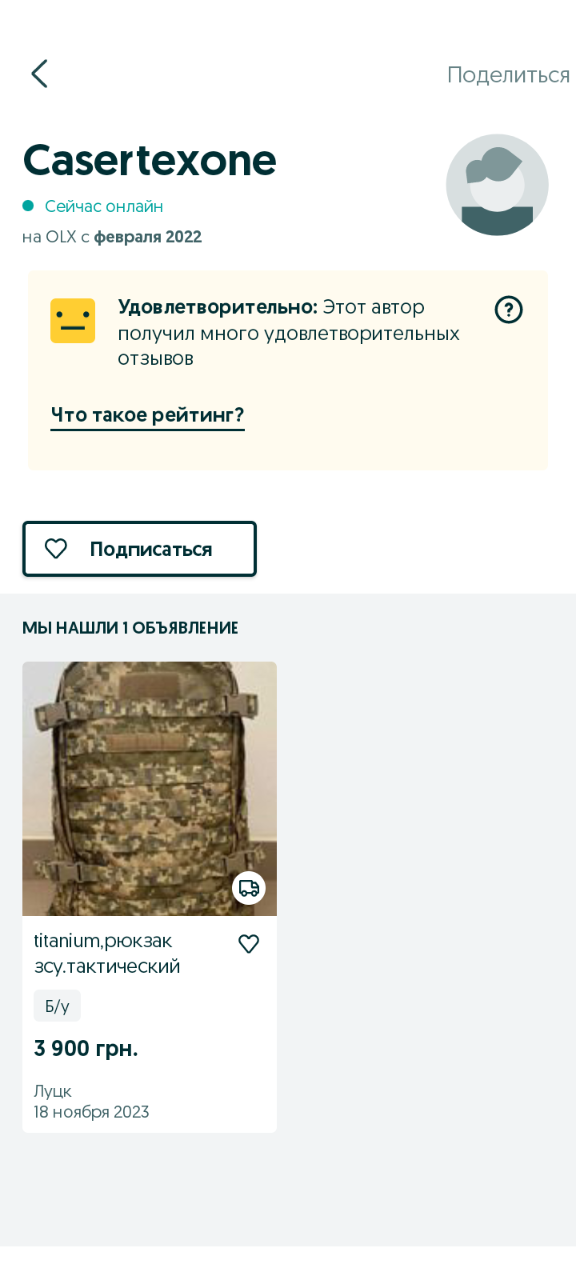
Task: Toggle favorite heart on the backpack listing
Action: coord(249,944)
